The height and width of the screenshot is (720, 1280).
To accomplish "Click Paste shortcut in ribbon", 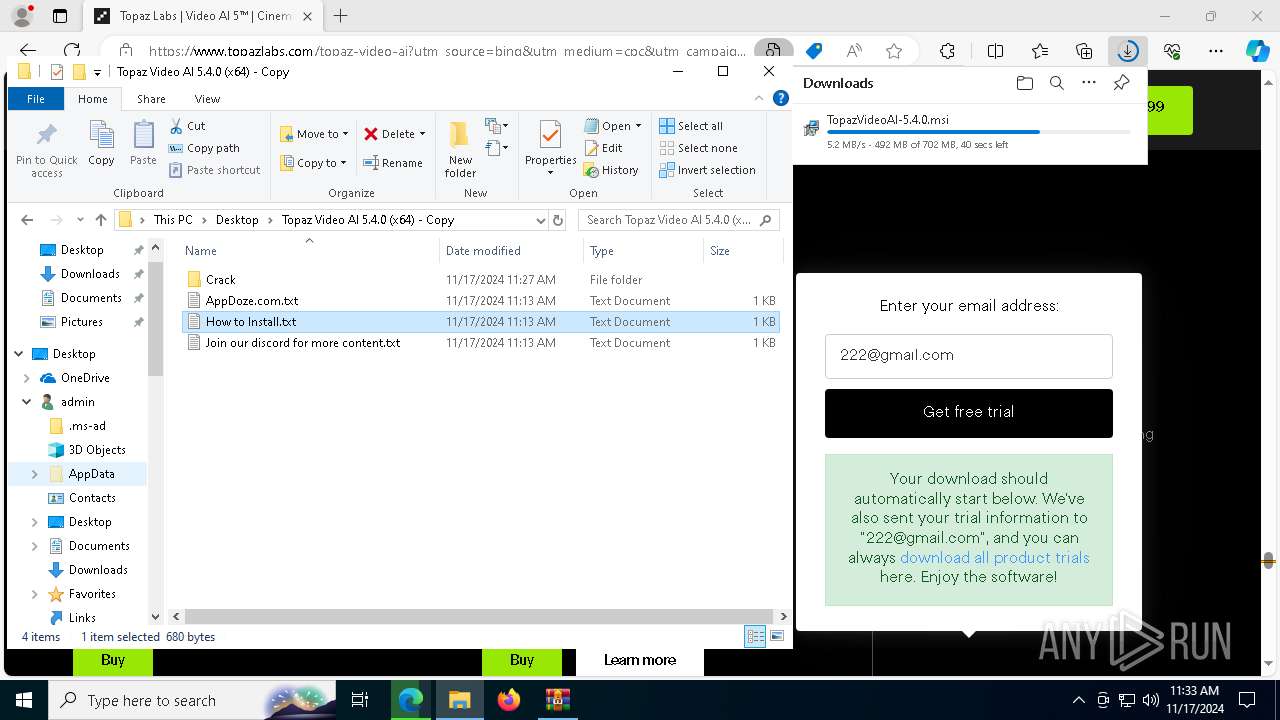I will coord(214,170).
